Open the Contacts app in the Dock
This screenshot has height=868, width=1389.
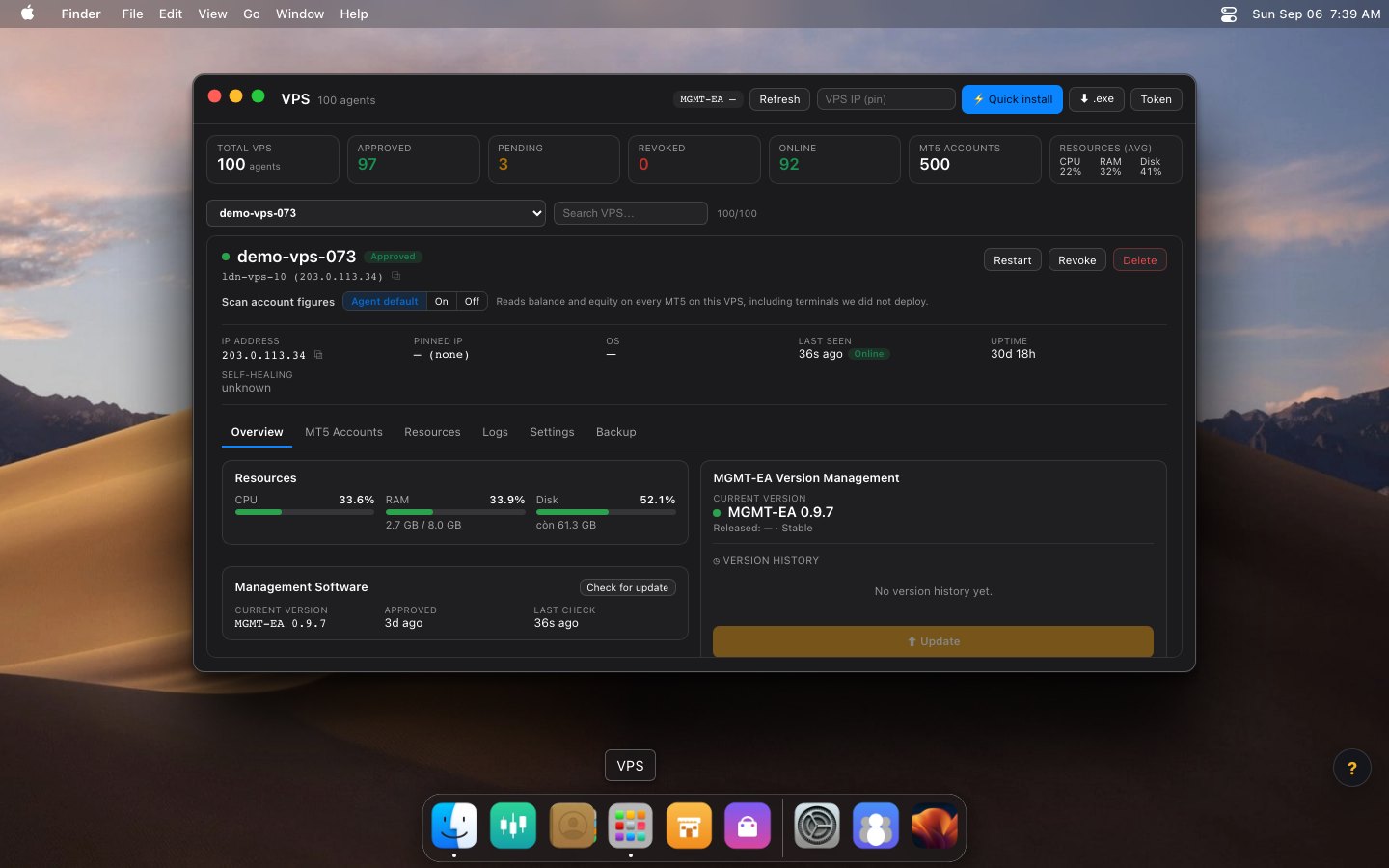click(x=572, y=827)
